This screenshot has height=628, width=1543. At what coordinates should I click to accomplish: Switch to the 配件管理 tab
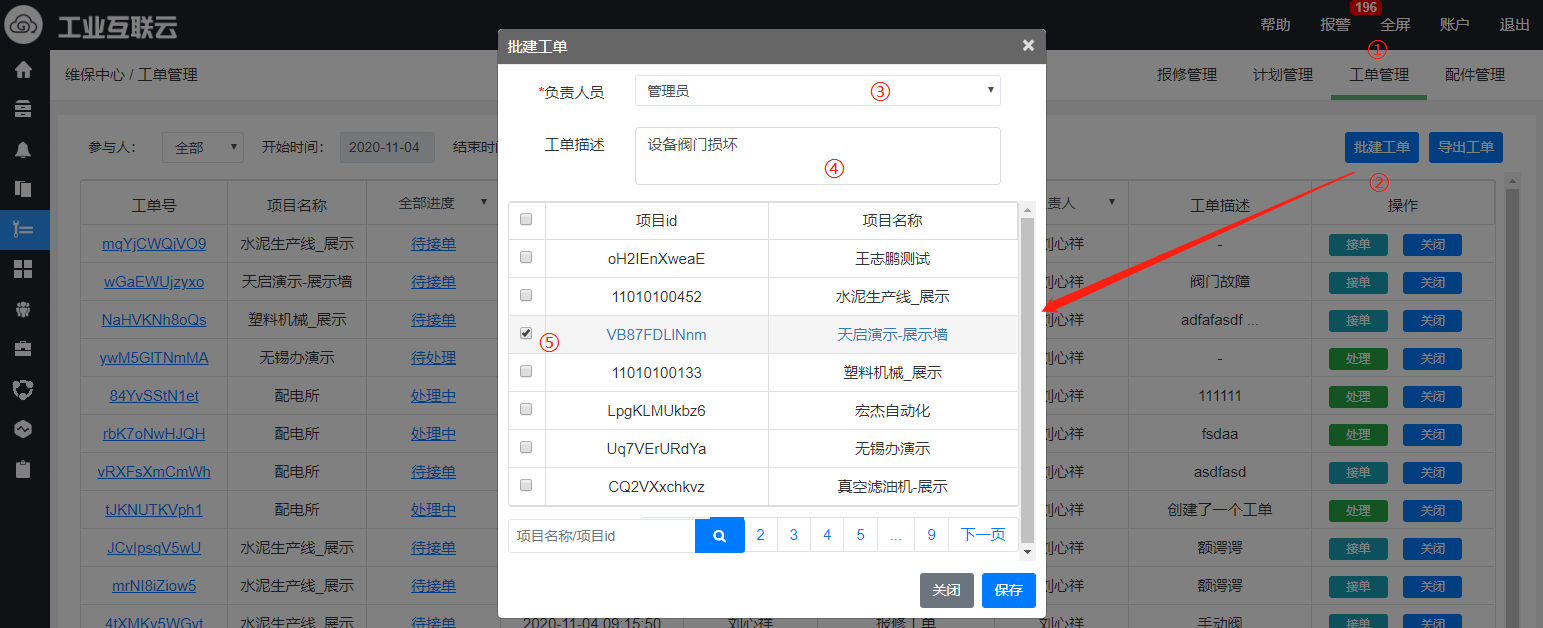pyautogui.click(x=1475, y=75)
